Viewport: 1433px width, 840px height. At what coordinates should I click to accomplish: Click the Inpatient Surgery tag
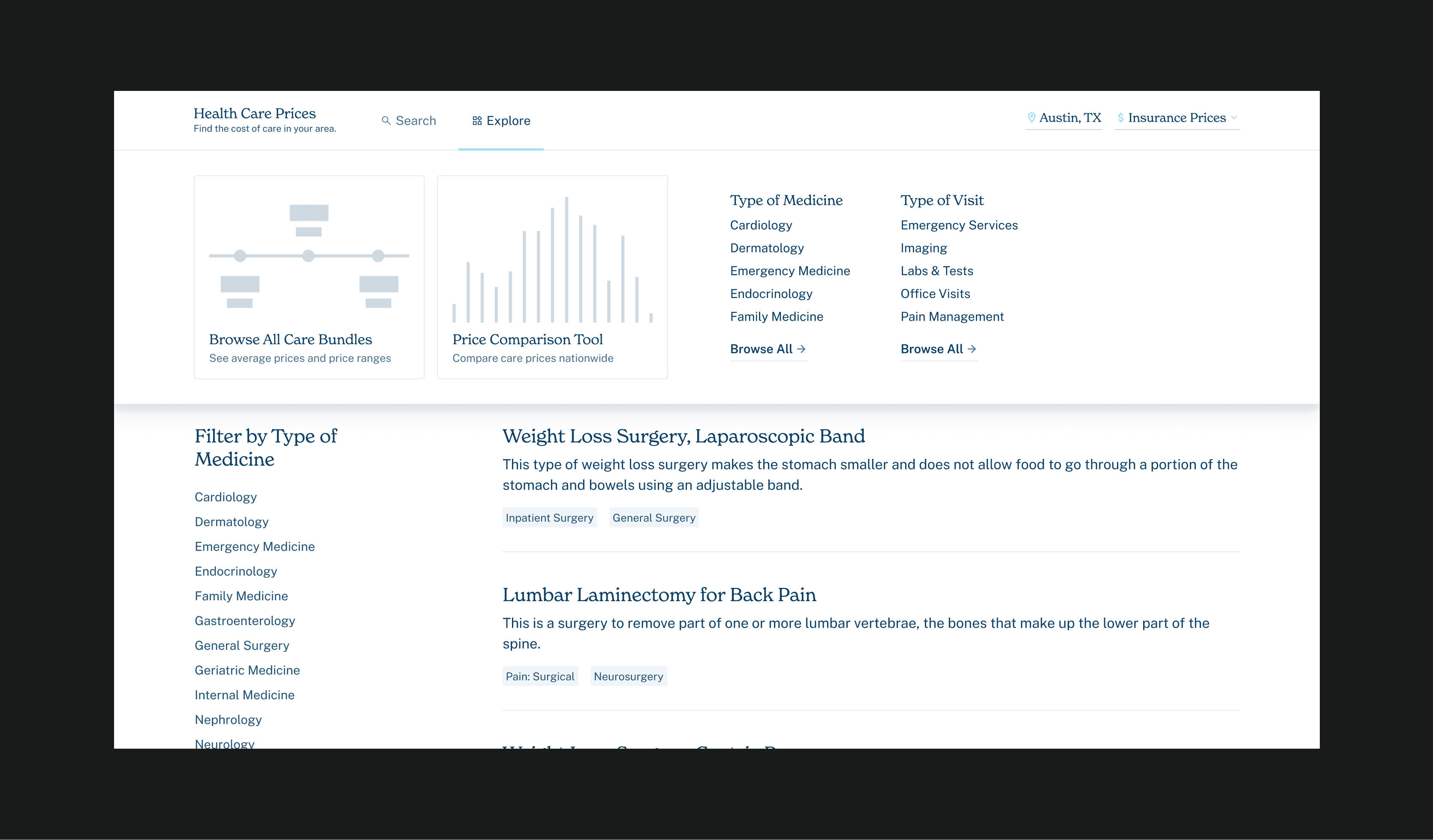click(549, 518)
